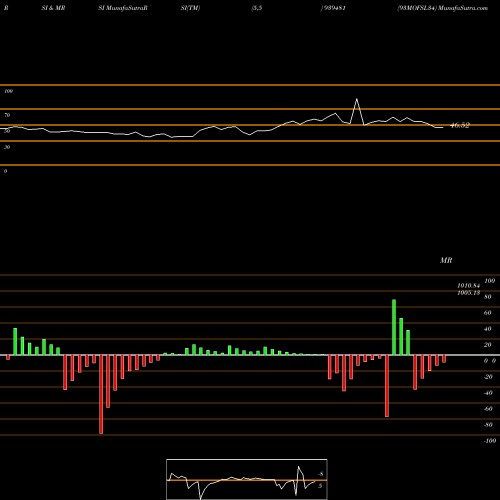Click the 939481 code in the header
This screenshot has height=500, width=500.
334,8
